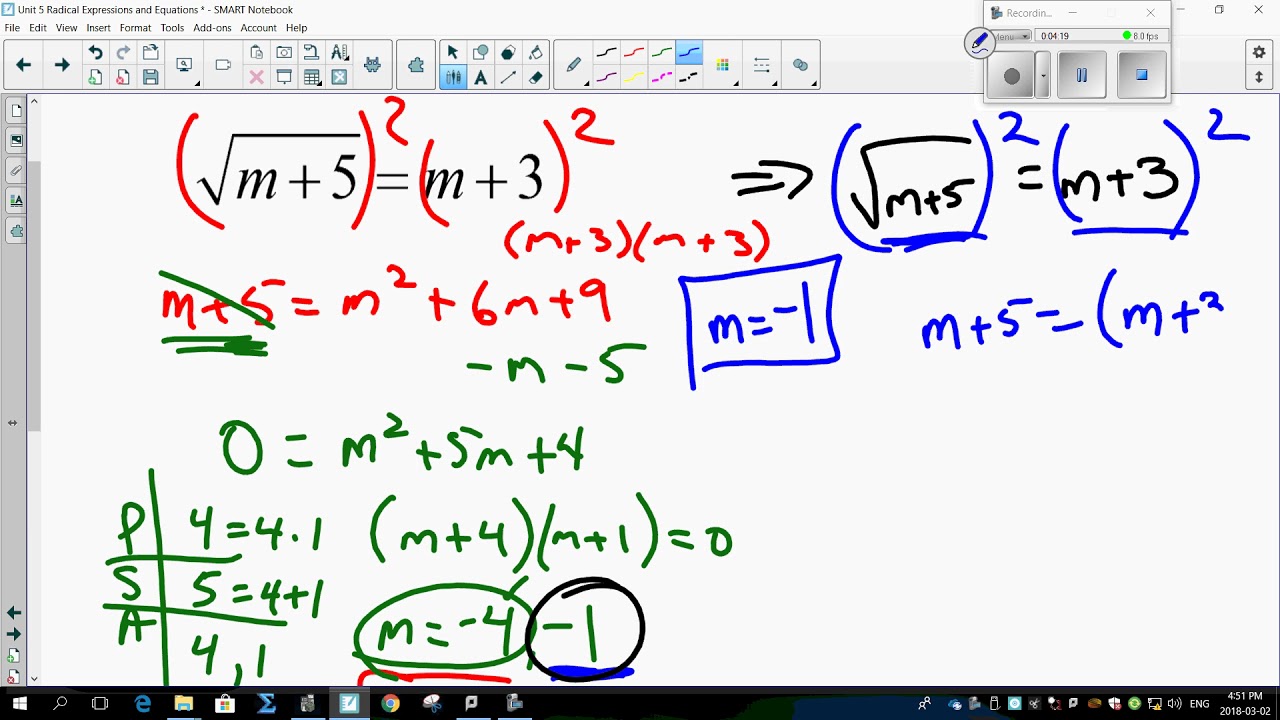Open the File menu
The height and width of the screenshot is (720, 1280).
point(12,28)
